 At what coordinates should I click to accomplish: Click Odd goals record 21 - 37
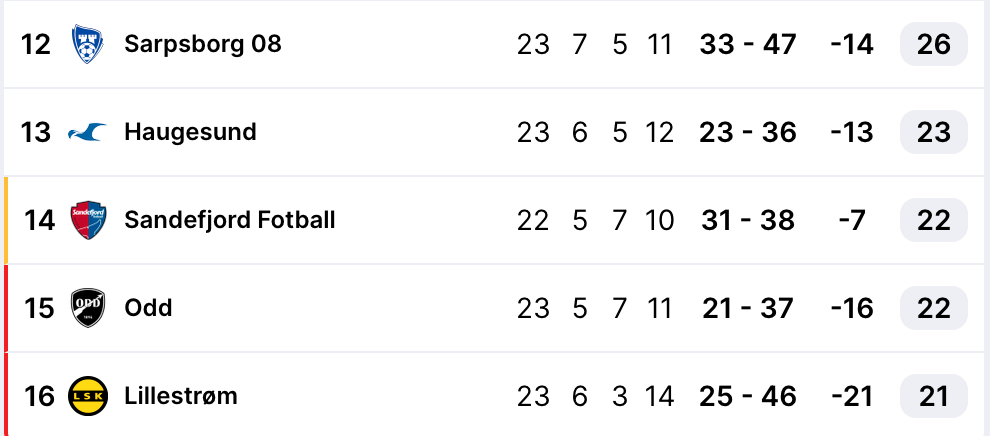(748, 308)
